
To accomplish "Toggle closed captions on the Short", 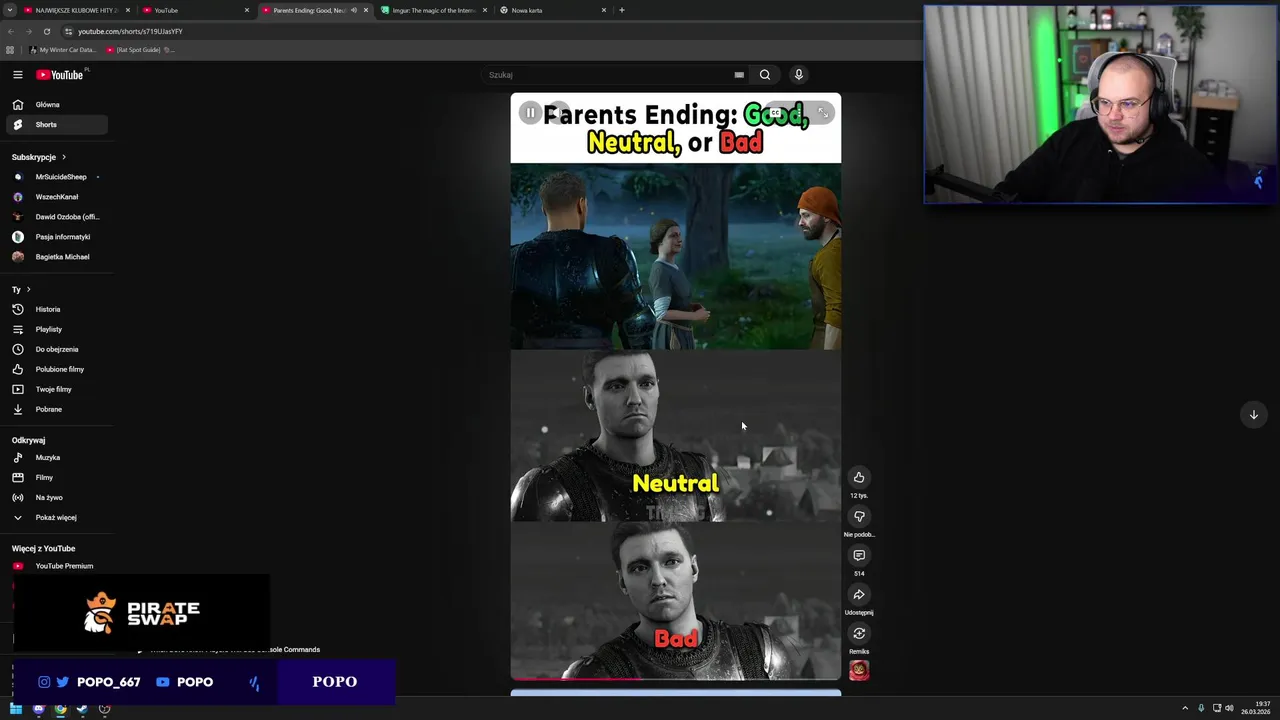I will [775, 113].
